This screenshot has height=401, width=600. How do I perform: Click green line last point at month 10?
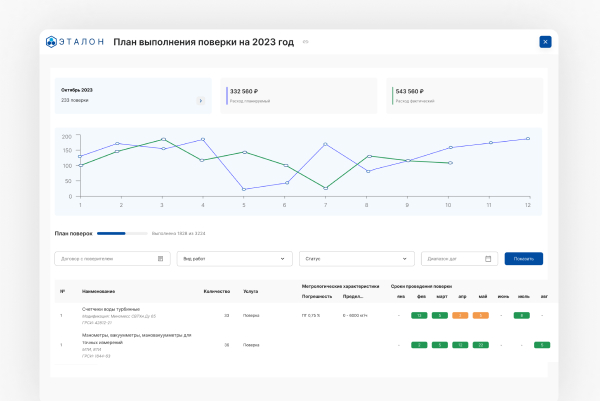[x=450, y=163]
